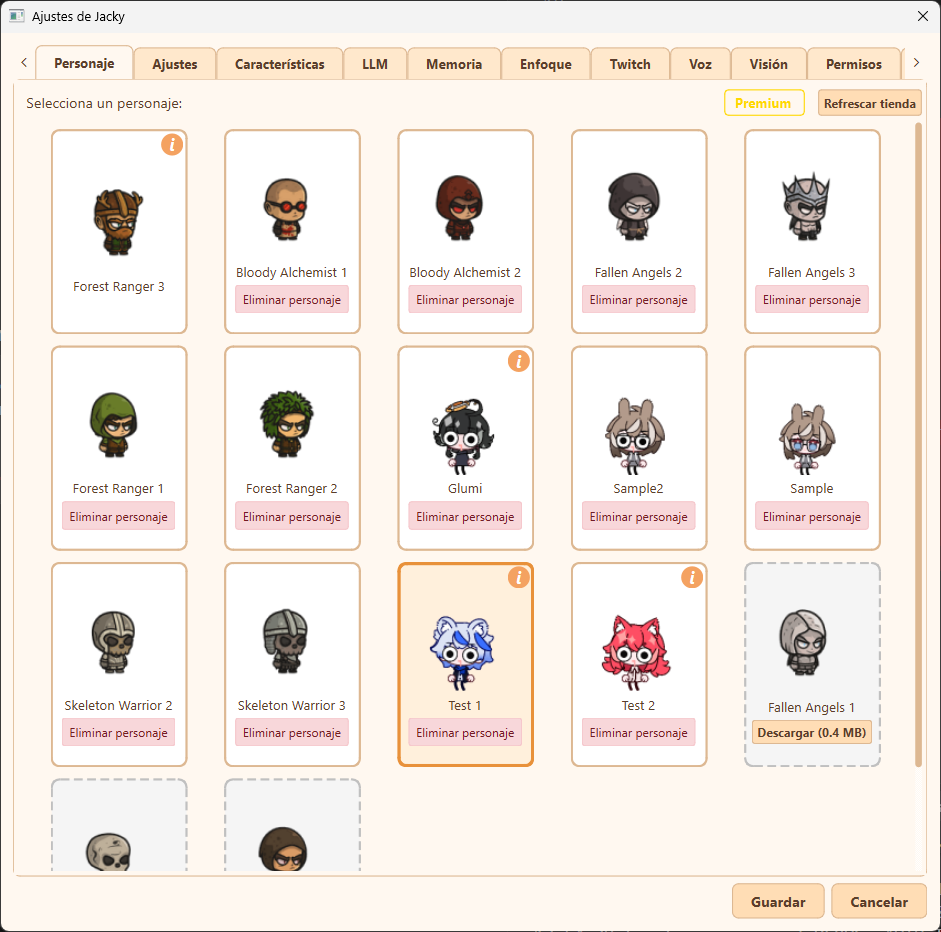Viewport: 941px width, 932px height.
Task: Select the brown-hooded character in bottom row
Action: (x=283, y=849)
